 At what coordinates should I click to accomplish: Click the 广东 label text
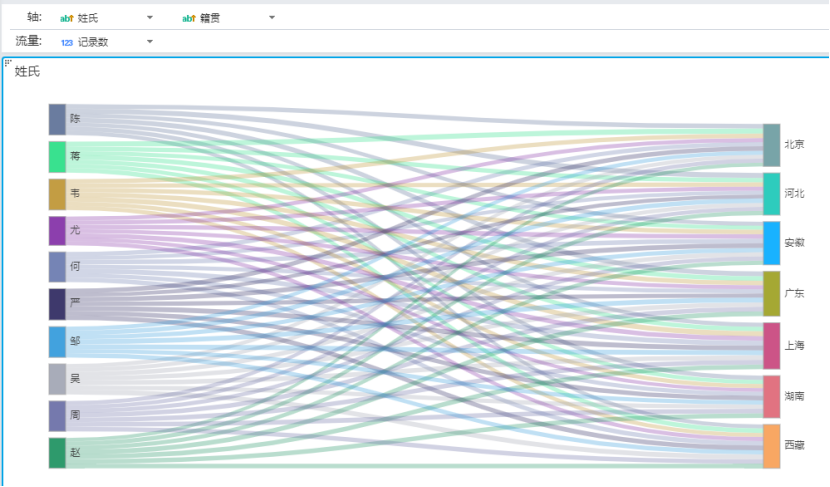point(795,293)
